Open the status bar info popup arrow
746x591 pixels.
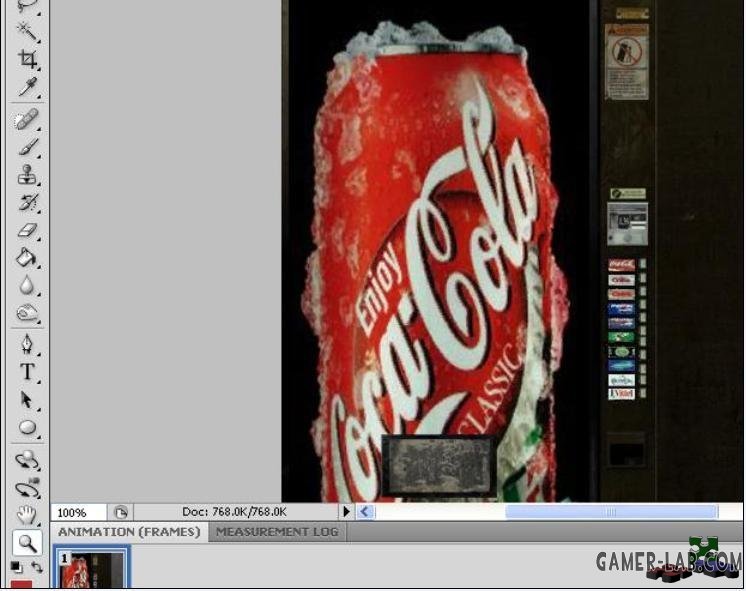(x=346, y=512)
